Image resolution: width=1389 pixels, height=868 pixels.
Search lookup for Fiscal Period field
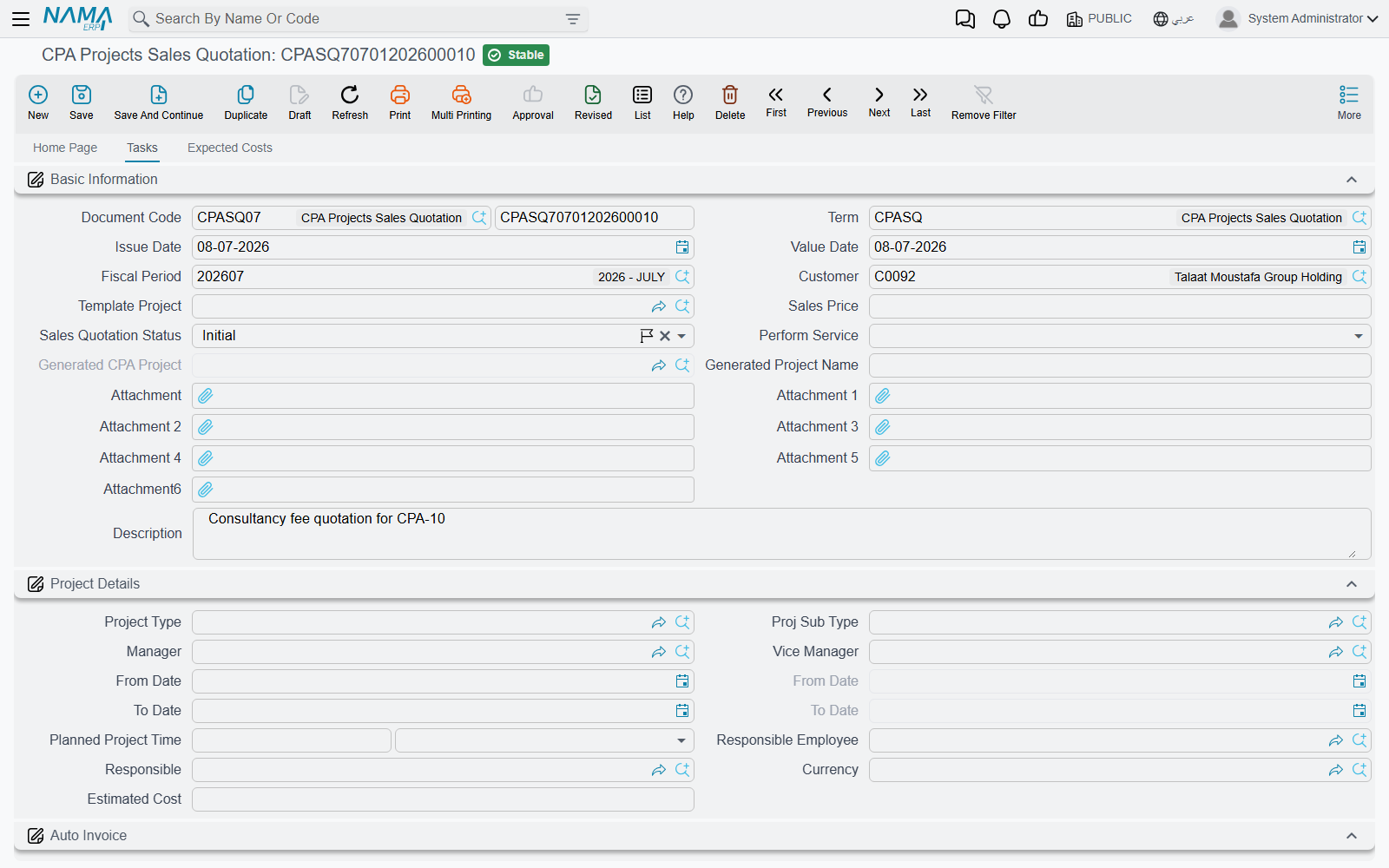[682, 277]
